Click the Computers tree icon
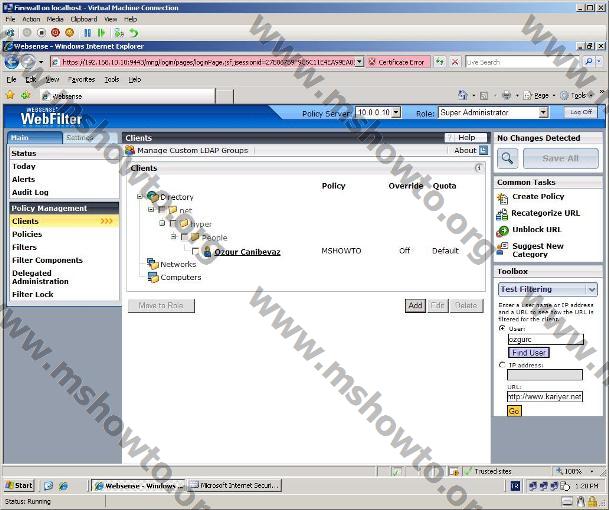Viewport: 609px width, 510px height. [153, 277]
